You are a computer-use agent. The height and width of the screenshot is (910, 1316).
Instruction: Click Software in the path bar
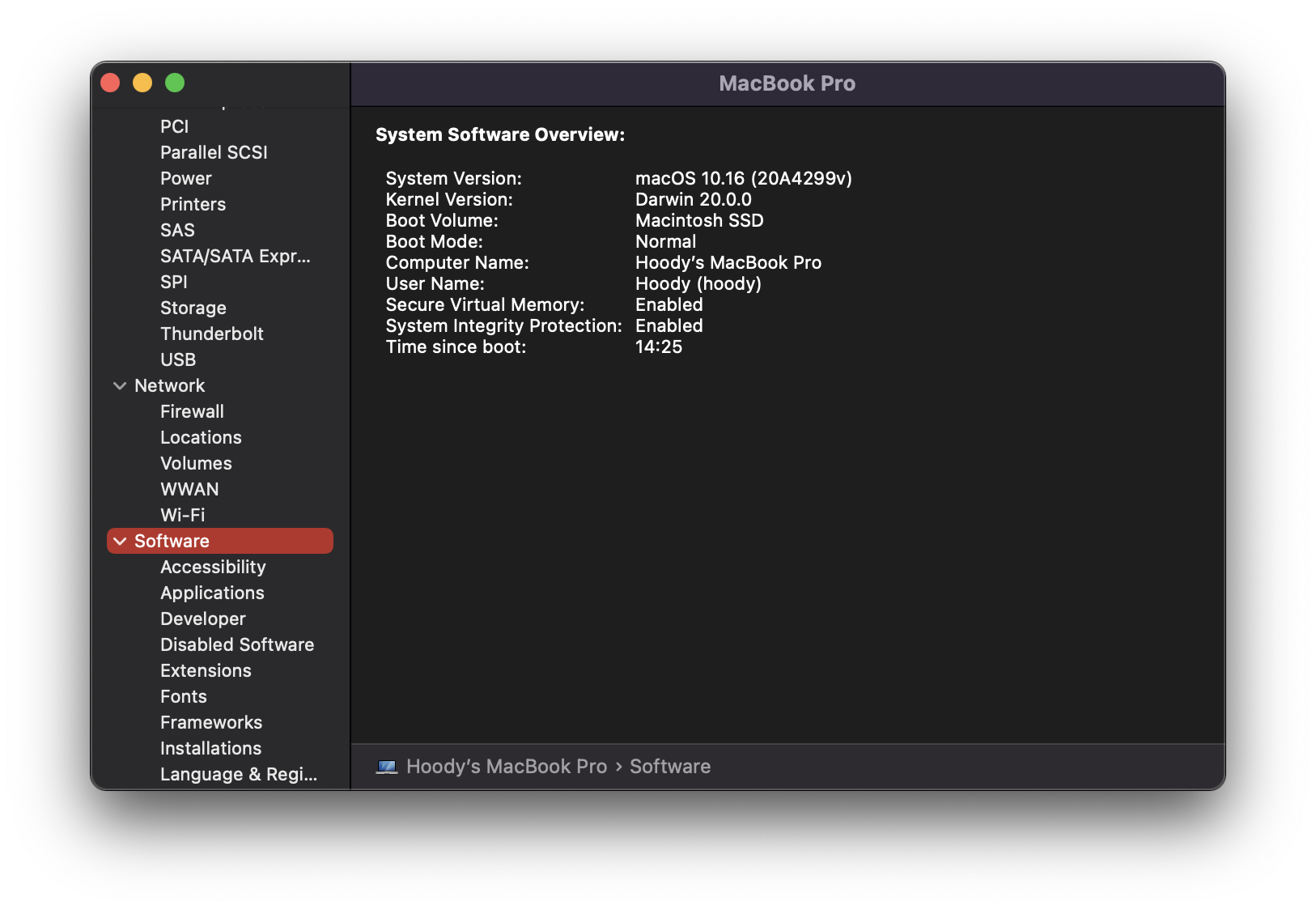click(670, 767)
